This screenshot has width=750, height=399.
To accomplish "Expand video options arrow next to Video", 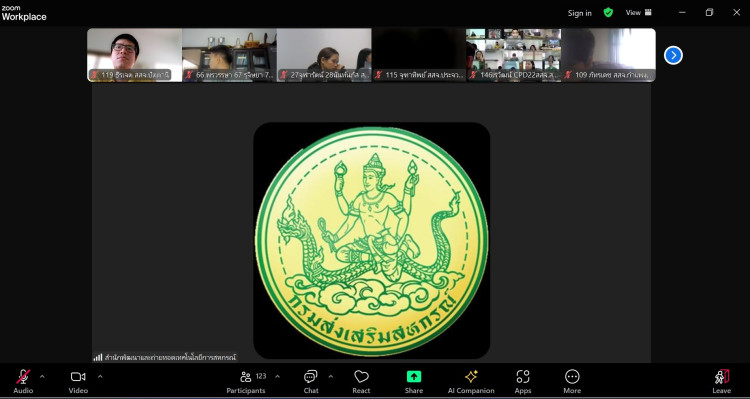I will coord(100,377).
